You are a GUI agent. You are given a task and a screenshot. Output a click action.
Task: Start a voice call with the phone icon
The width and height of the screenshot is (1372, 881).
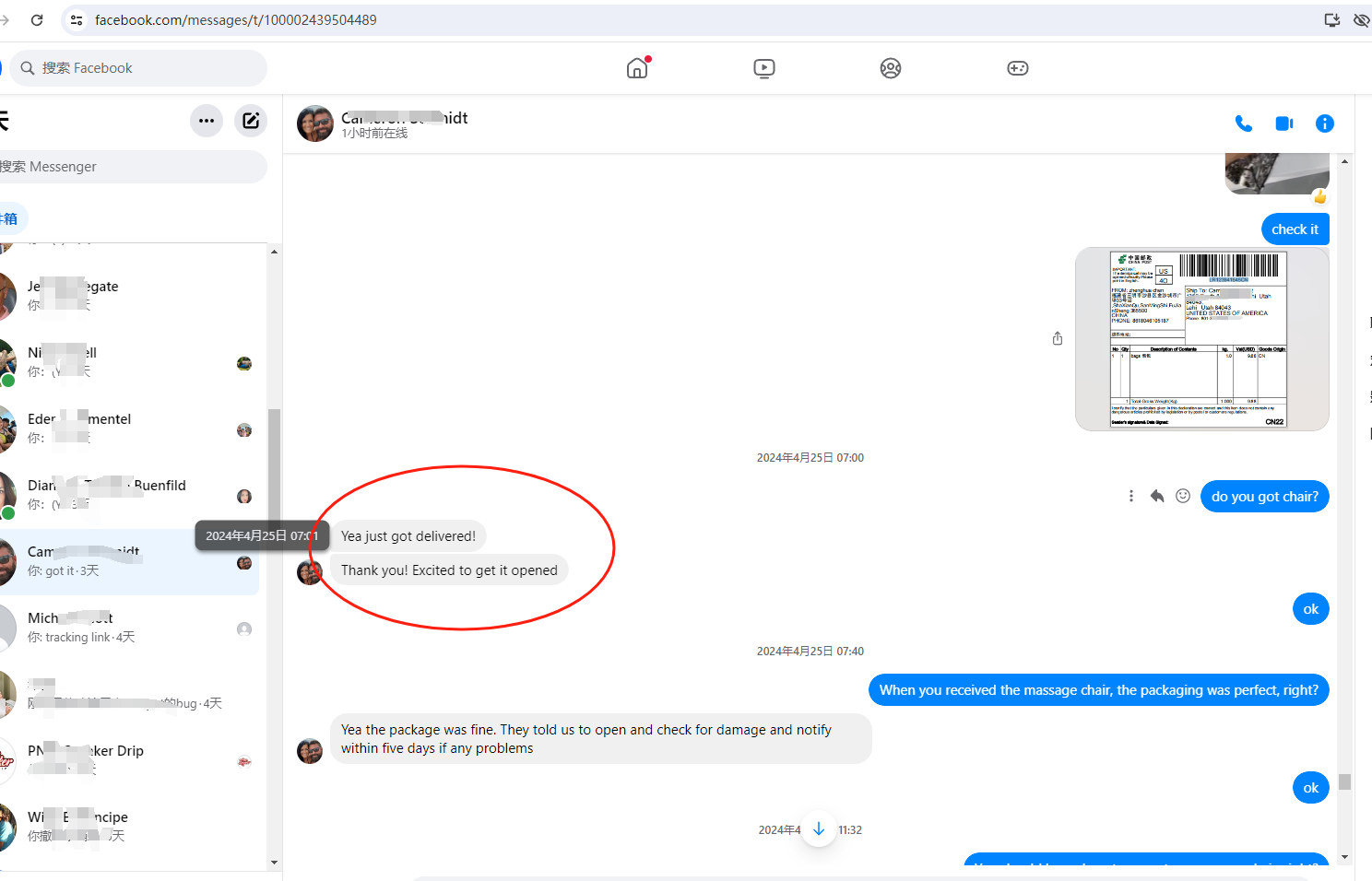click(x=1243, y=123)
